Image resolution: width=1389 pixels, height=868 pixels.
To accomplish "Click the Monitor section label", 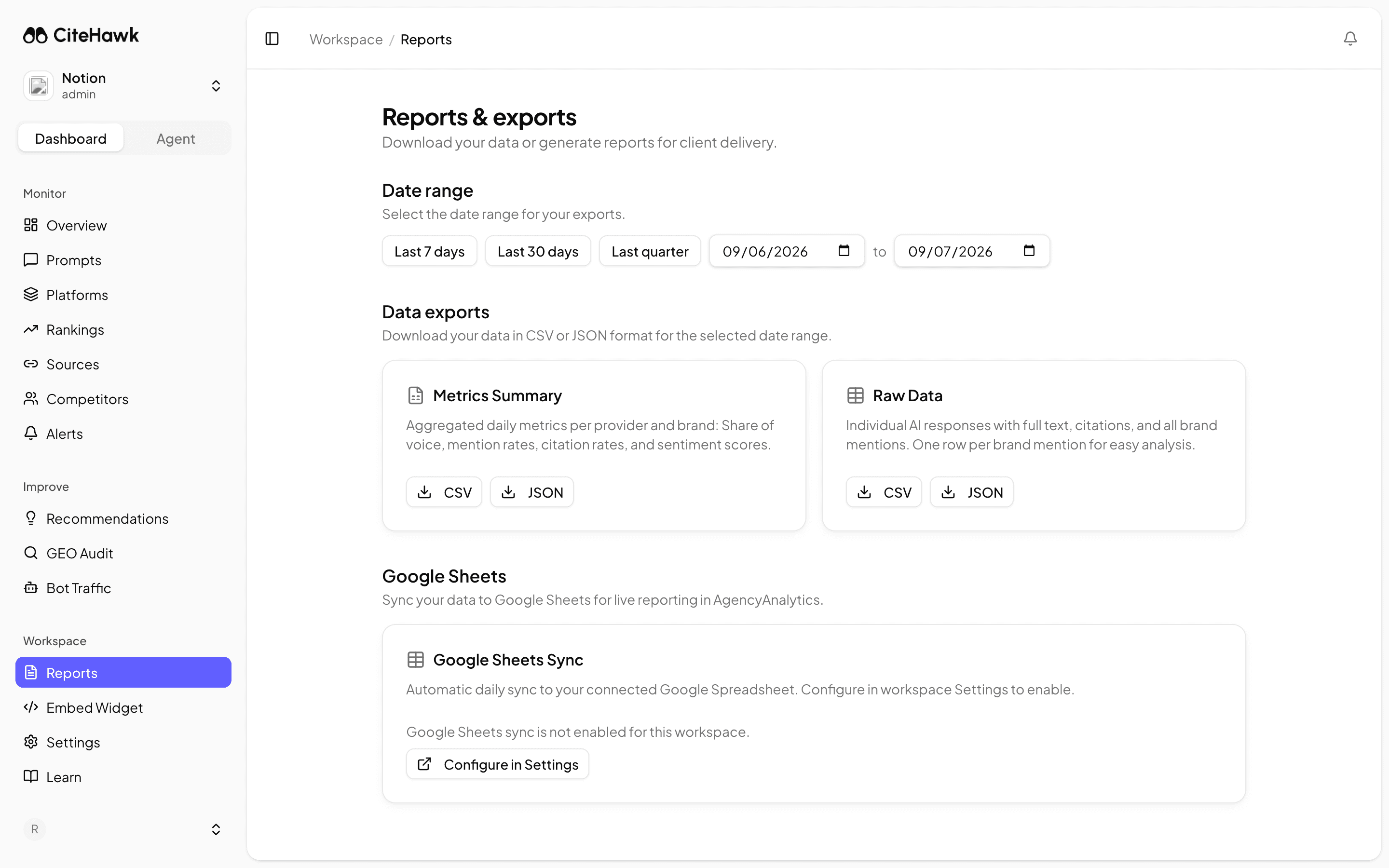I will (45, 193).
